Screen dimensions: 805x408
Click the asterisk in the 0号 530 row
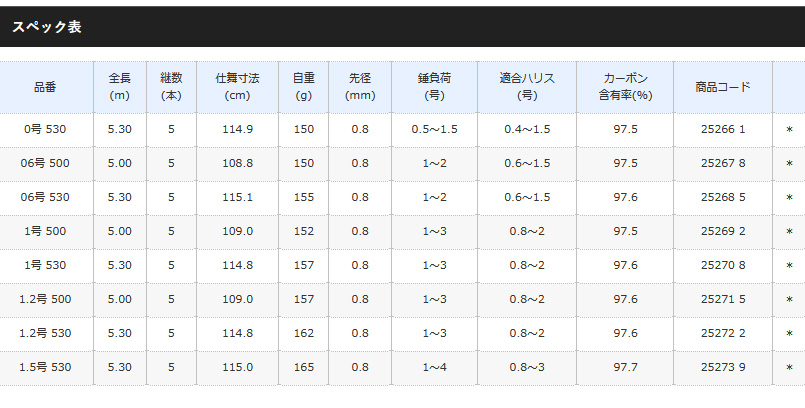pyautogui.click(x=789, y=130)
